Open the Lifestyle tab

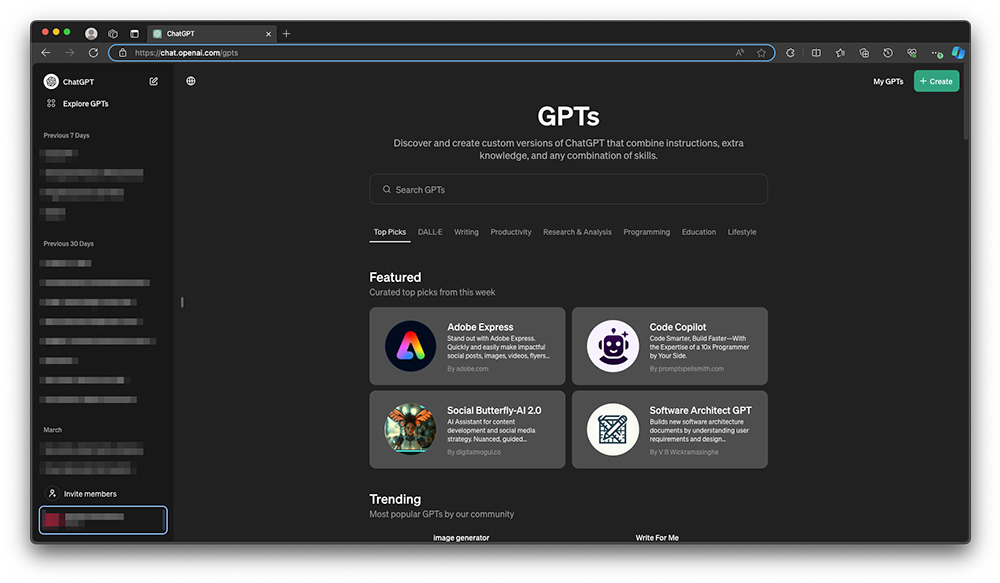[x=742, y=232]
